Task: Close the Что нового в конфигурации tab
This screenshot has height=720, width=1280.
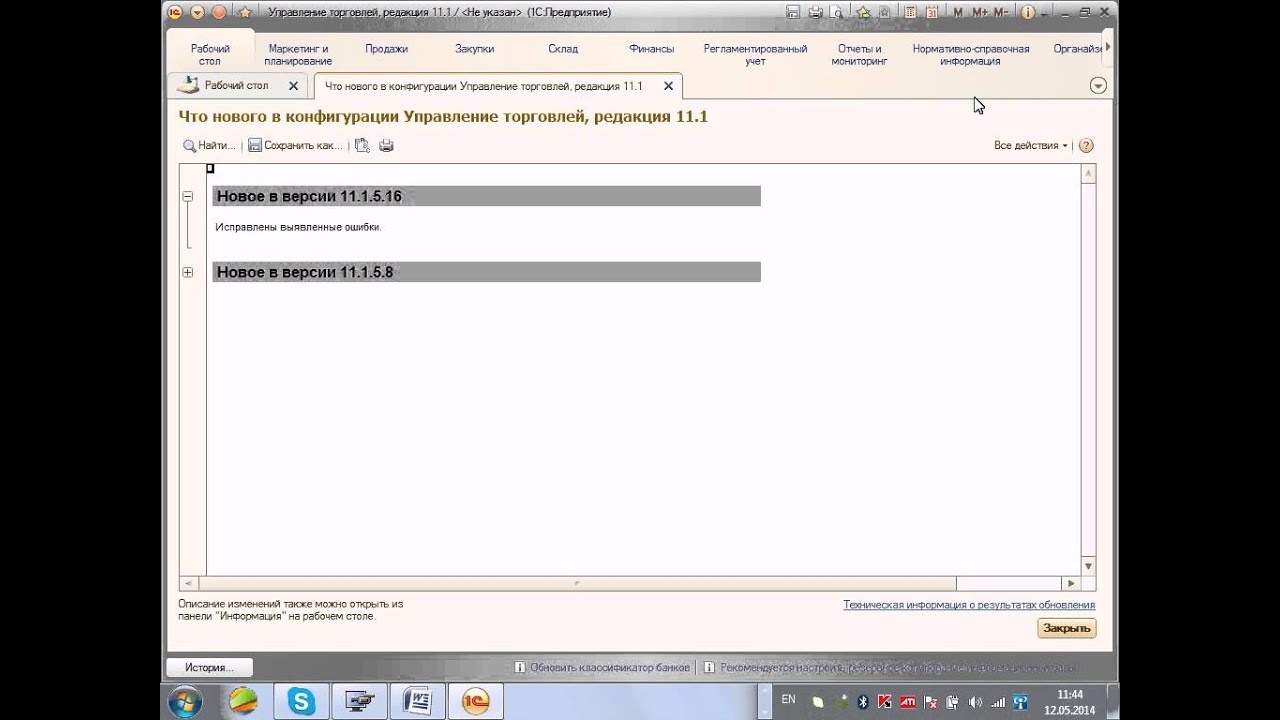Action: (669, 86)
